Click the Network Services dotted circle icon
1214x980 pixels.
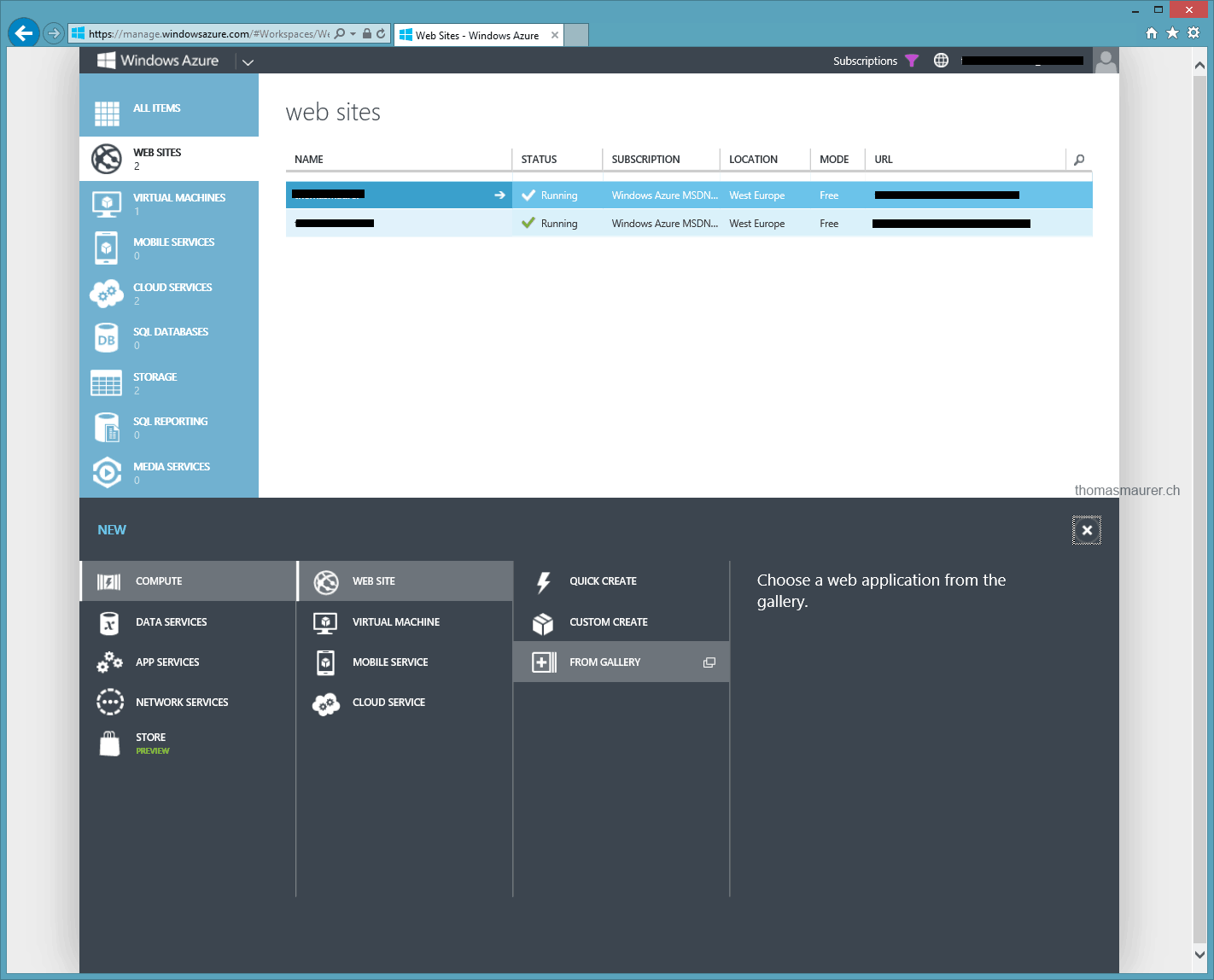click(110, 702)
